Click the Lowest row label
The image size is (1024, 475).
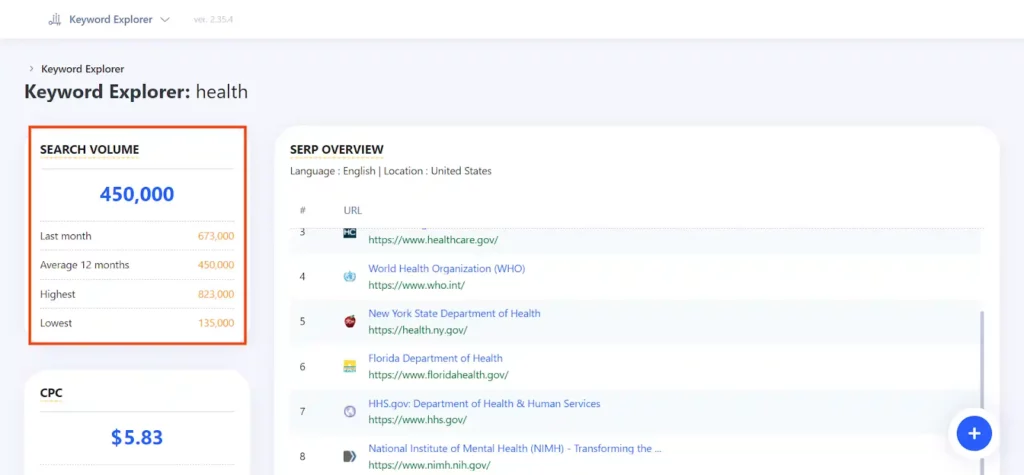(56, 323)
